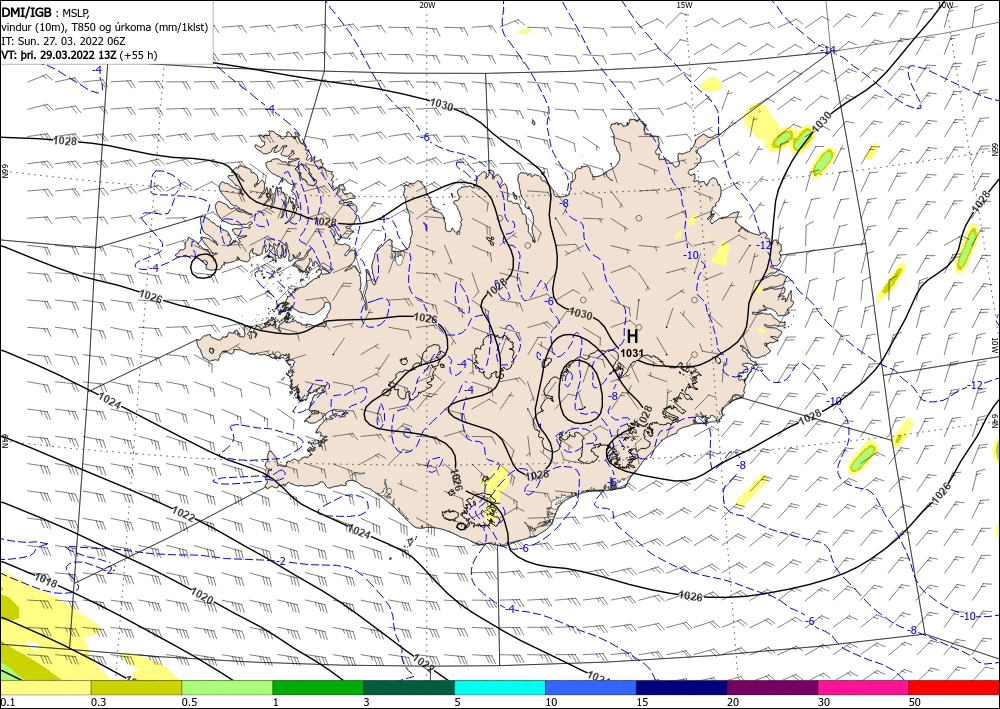This screenshot has height=709, width=1000.
Task: Click the '1018' isobar label
Action: (45, 582)
